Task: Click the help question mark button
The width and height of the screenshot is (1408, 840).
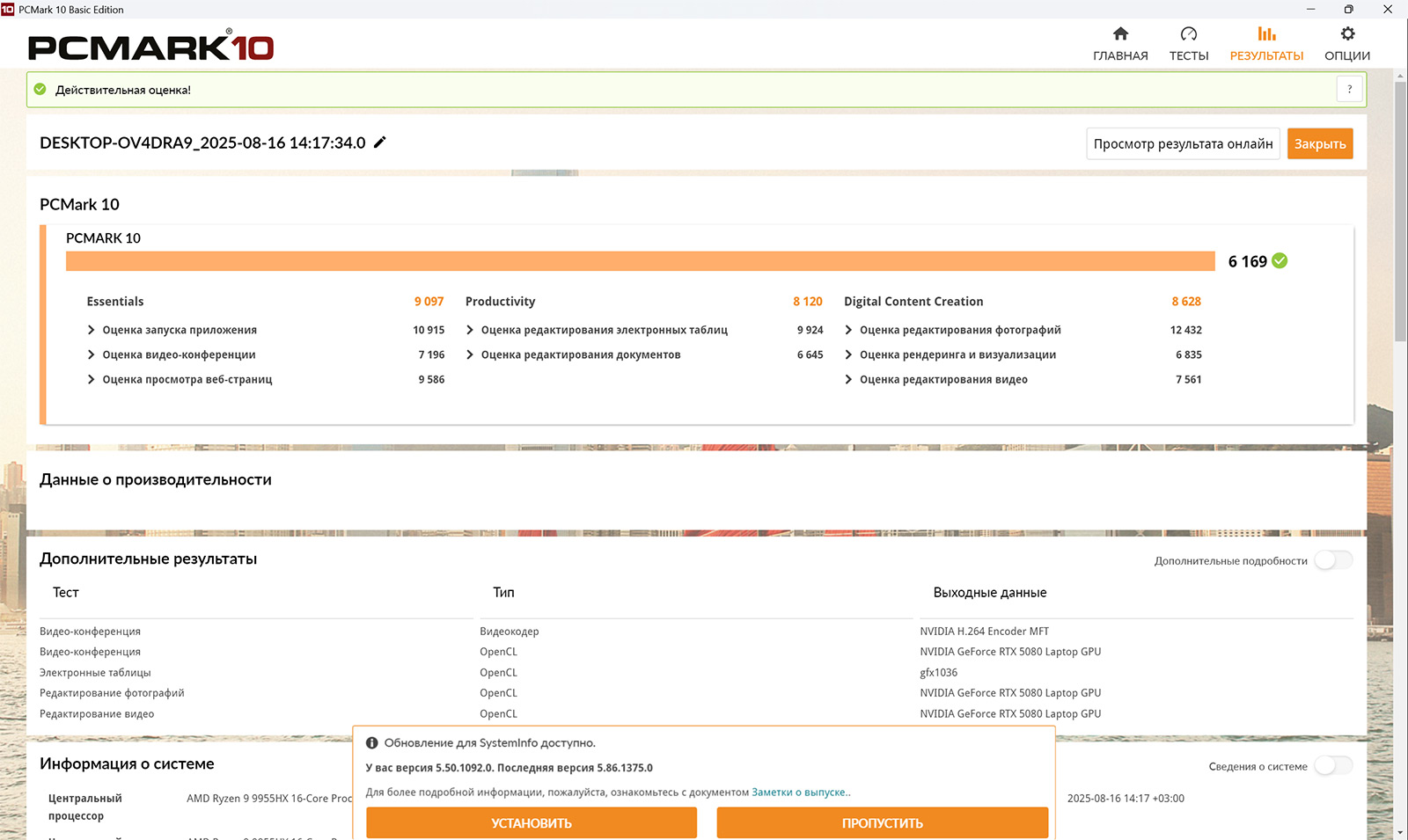Action: [x=1349, y=89]
